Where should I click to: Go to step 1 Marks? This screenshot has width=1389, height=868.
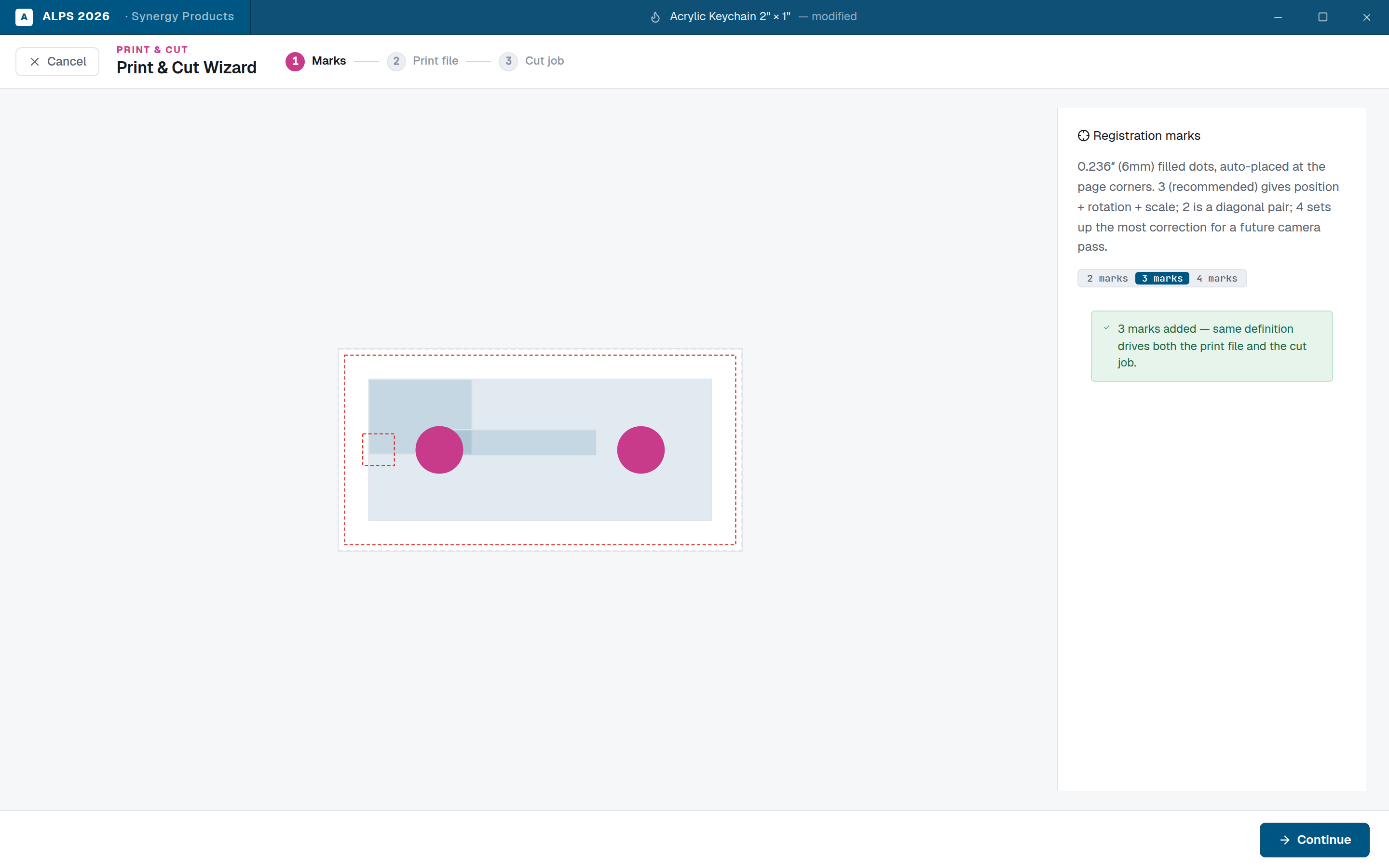point(316,61)
